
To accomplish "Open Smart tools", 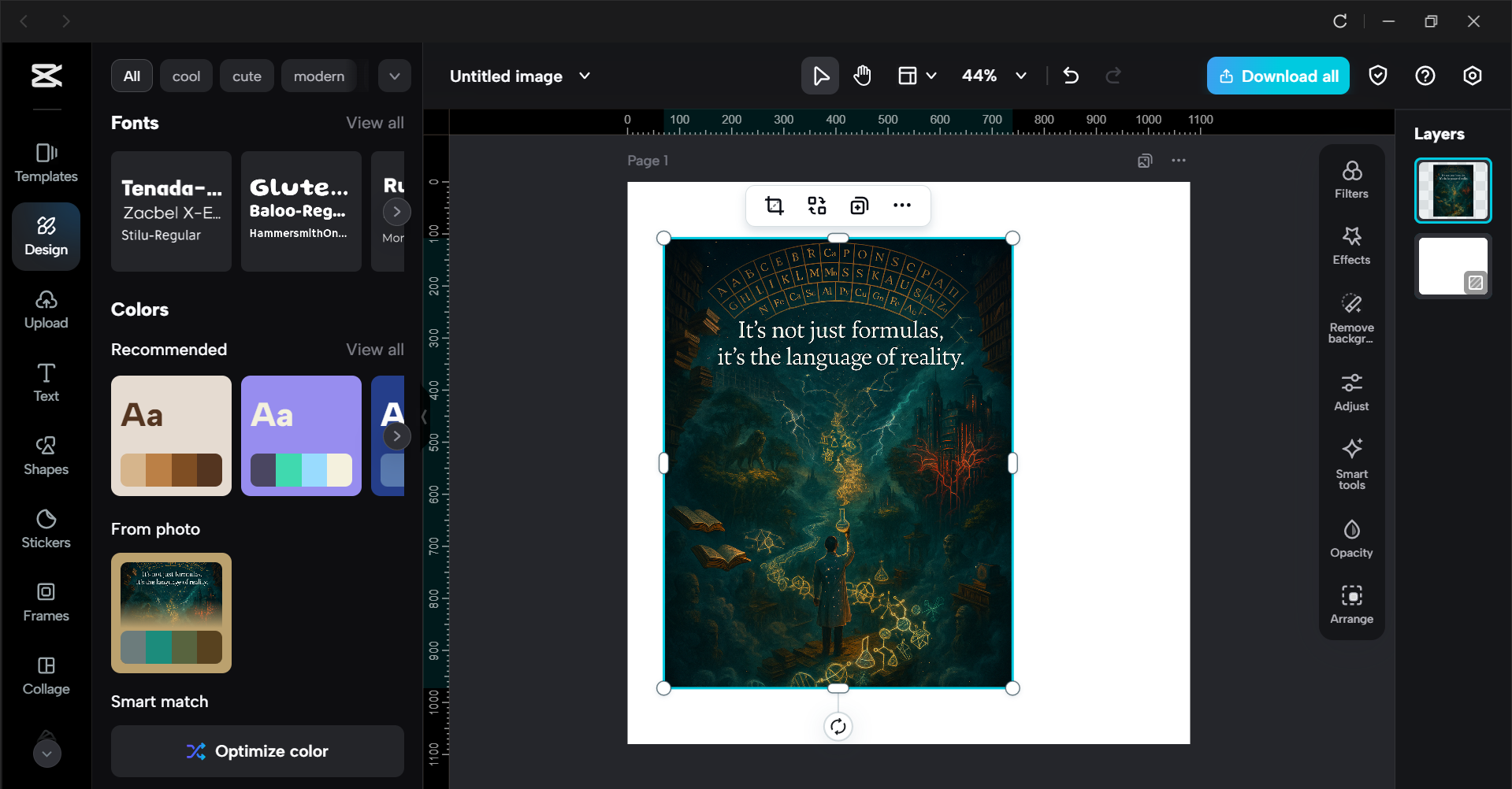I will pos(1351,464).
